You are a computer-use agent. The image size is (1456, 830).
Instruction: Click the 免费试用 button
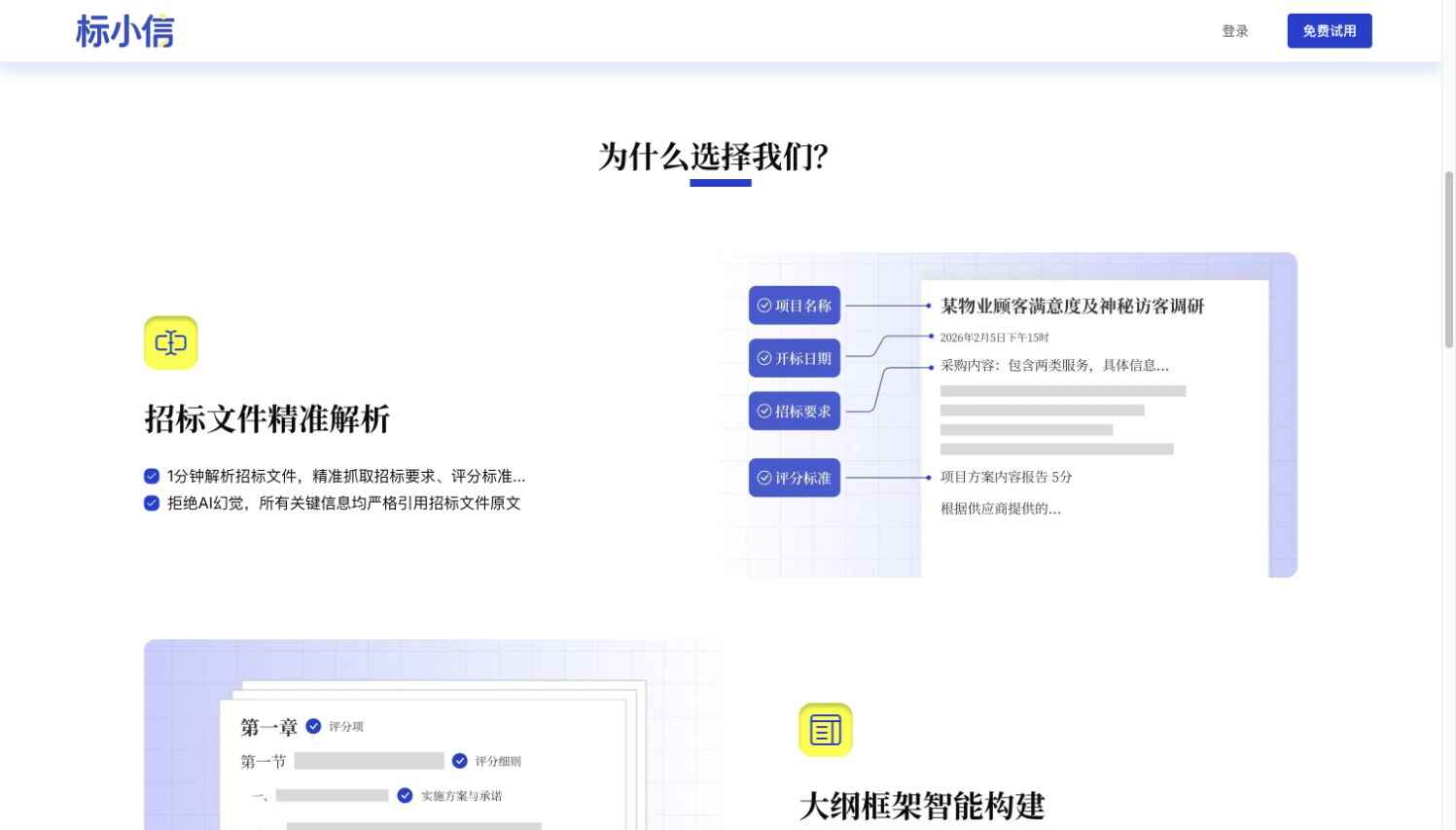coord(1330,31)
